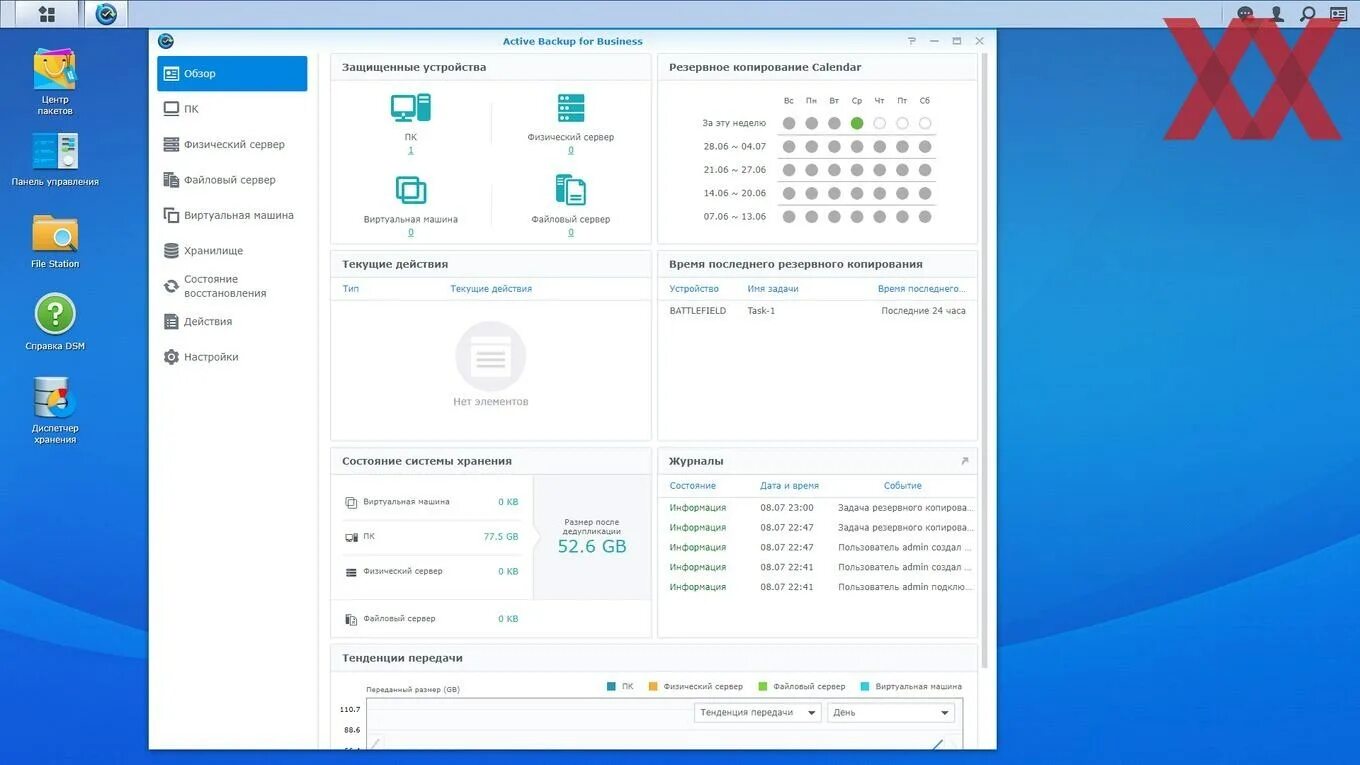Click the main panel vertical scrollbar
This screenshot has height=765, width=1360.
(x=985, y=360)
